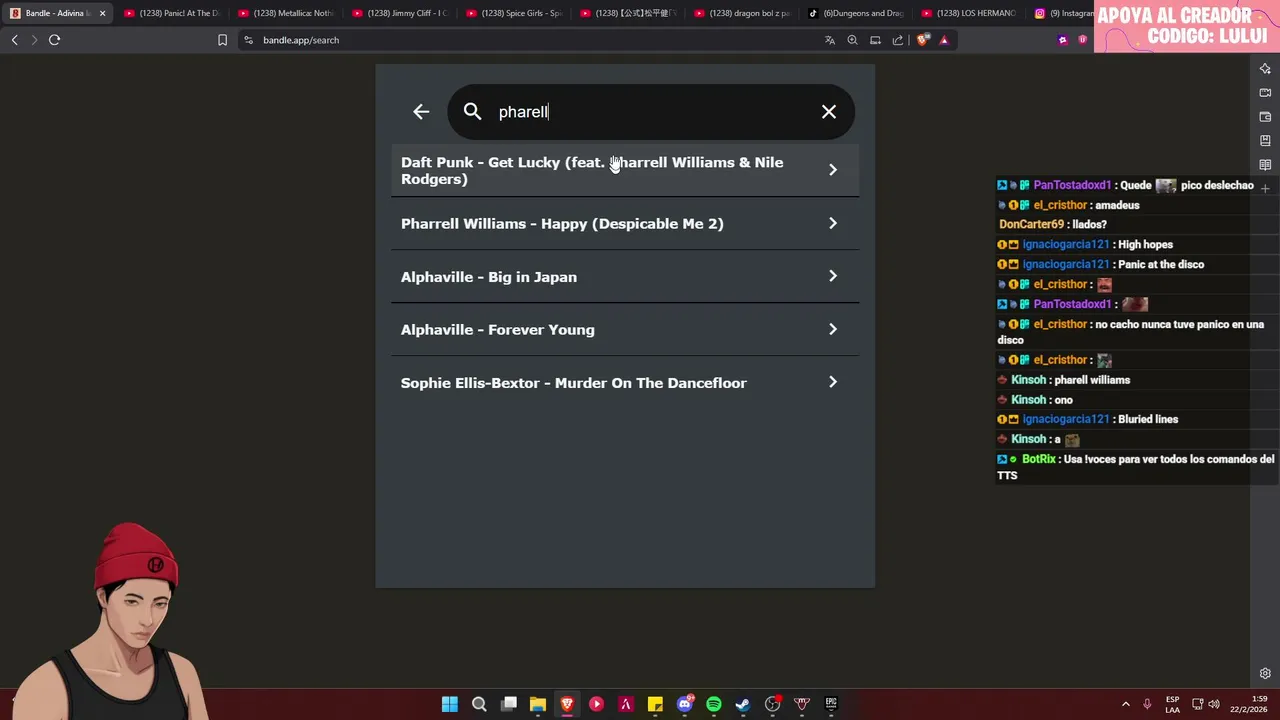Image resolution: width=1280 pixels, height=720 pixels.
Task: Close the Bandle browser tab
Action: pos(102,13)
